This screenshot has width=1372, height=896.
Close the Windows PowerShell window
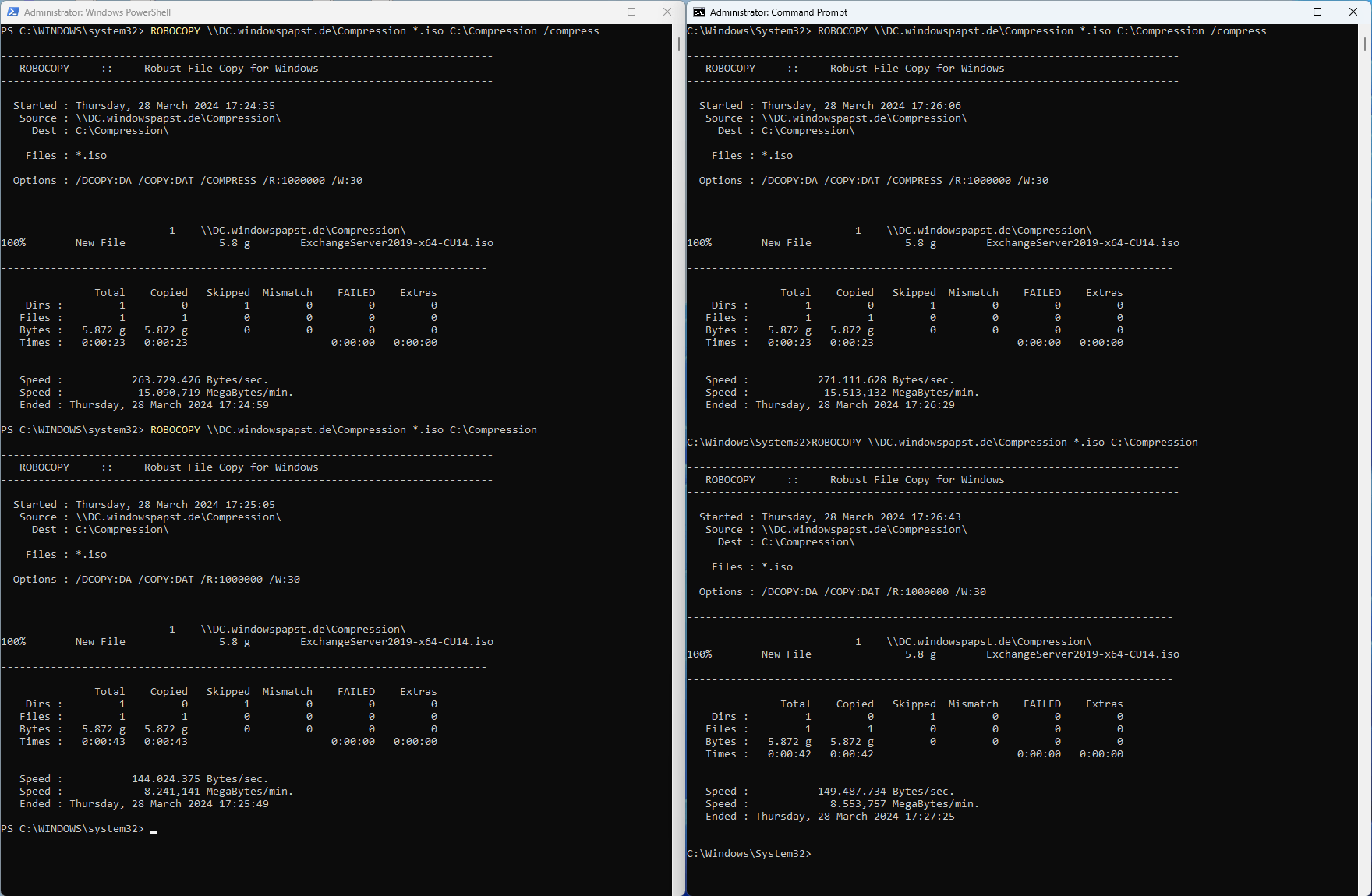(667, 12)
